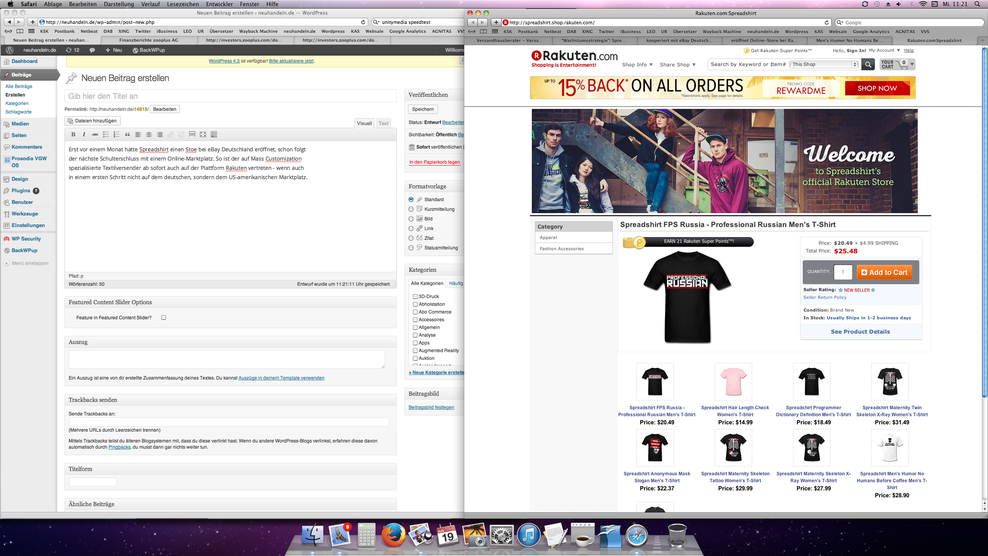Check the 3D-Druck category

[x=415, y=296]
